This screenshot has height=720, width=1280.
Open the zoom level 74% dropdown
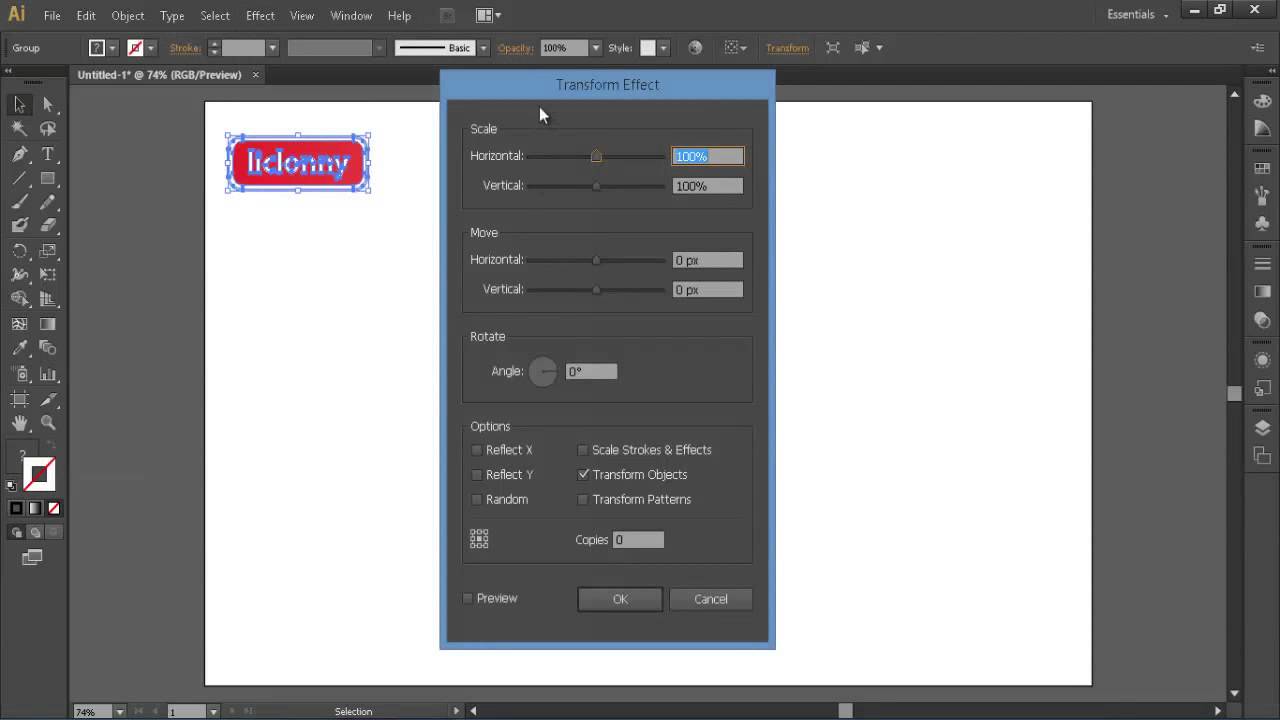pyautogui.click(x=120, y=711)
